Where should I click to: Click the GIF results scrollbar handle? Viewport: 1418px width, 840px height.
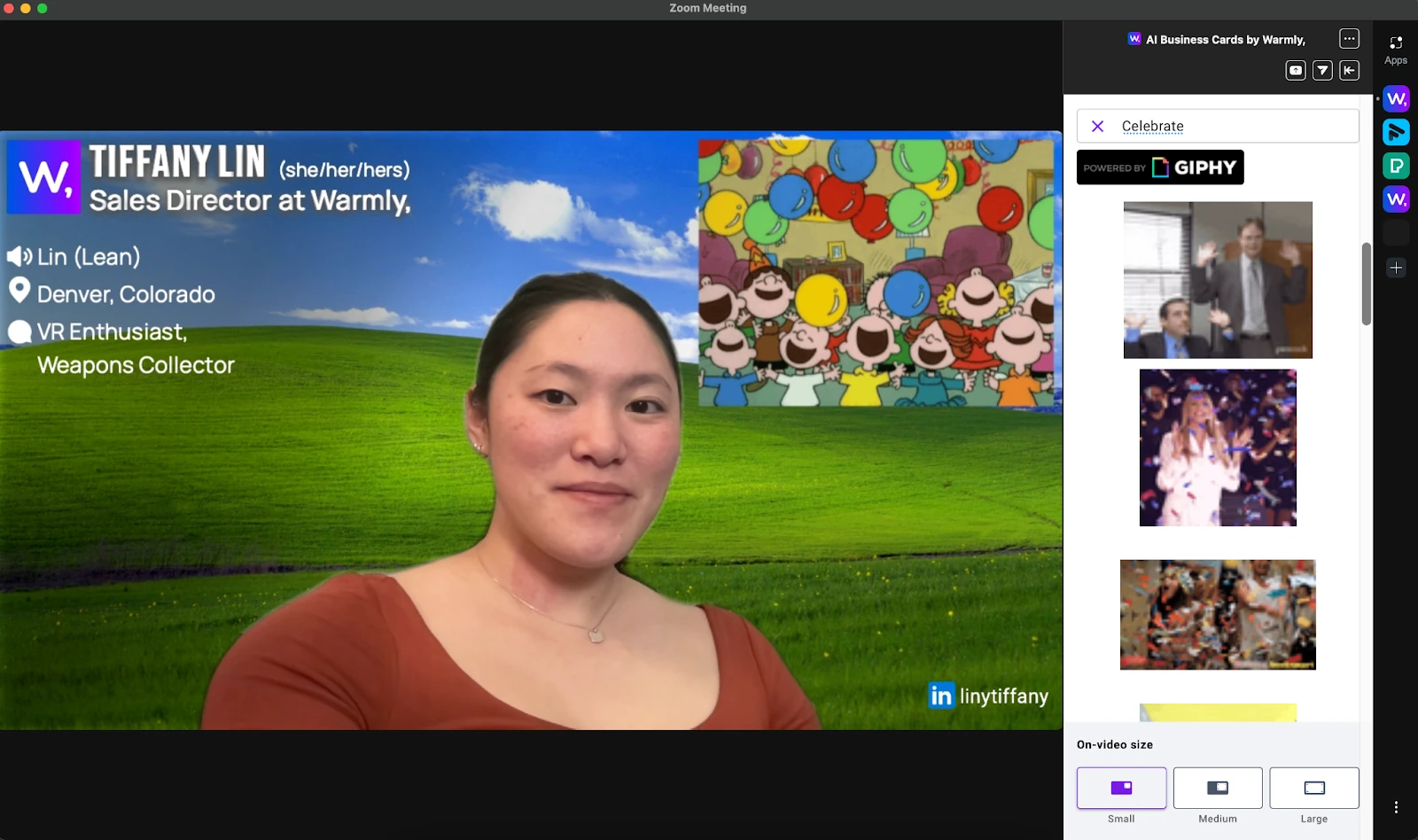pos(1367,284)
